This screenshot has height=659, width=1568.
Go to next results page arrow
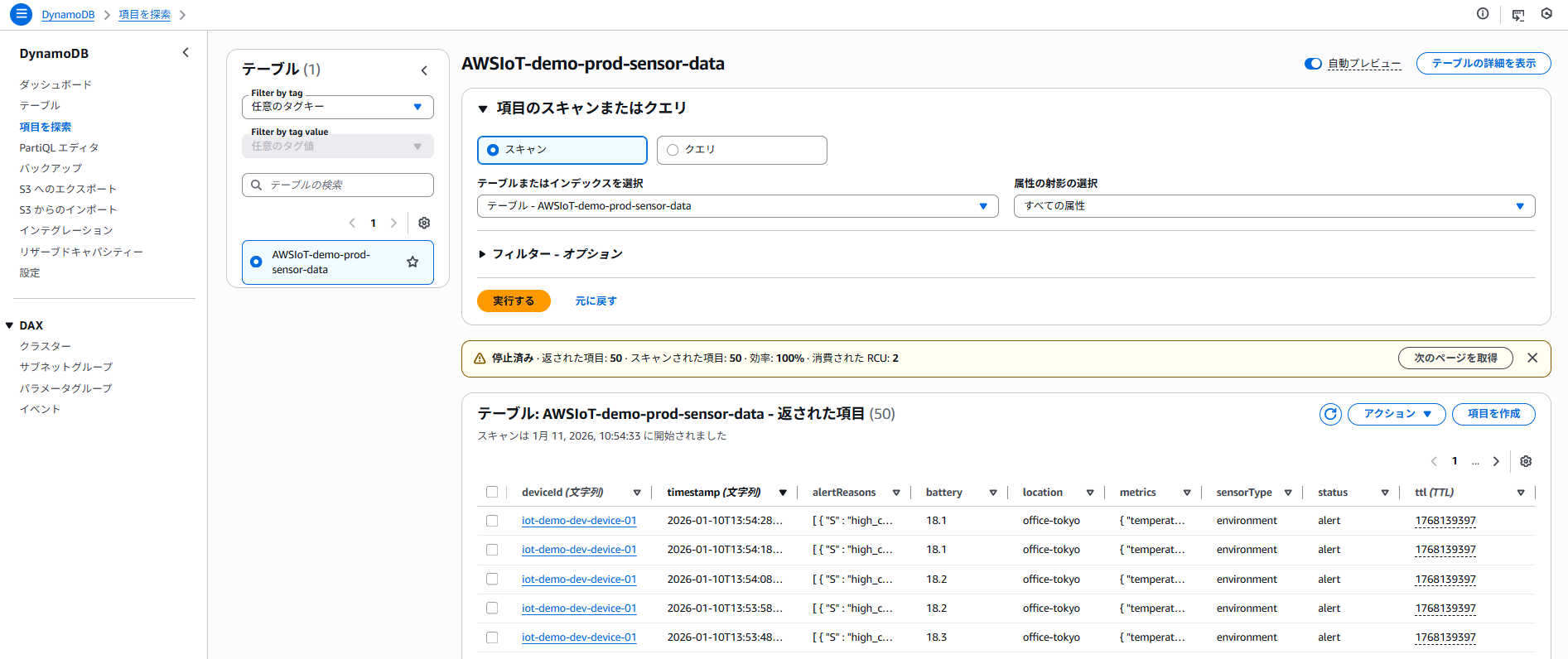(1496, 461)
